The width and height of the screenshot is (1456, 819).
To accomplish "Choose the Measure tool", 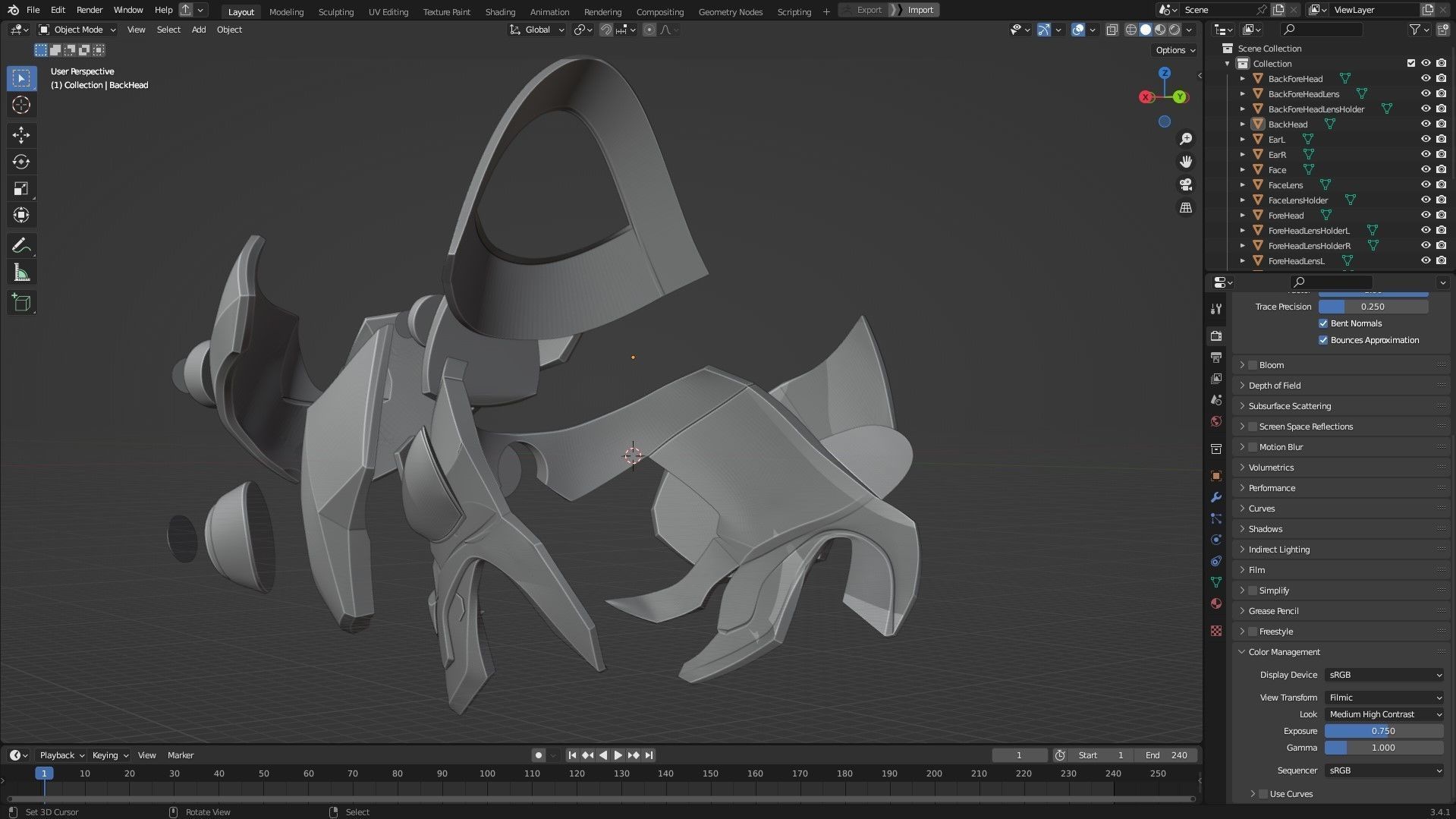I will pyautogui.click(x=21, y=272).
